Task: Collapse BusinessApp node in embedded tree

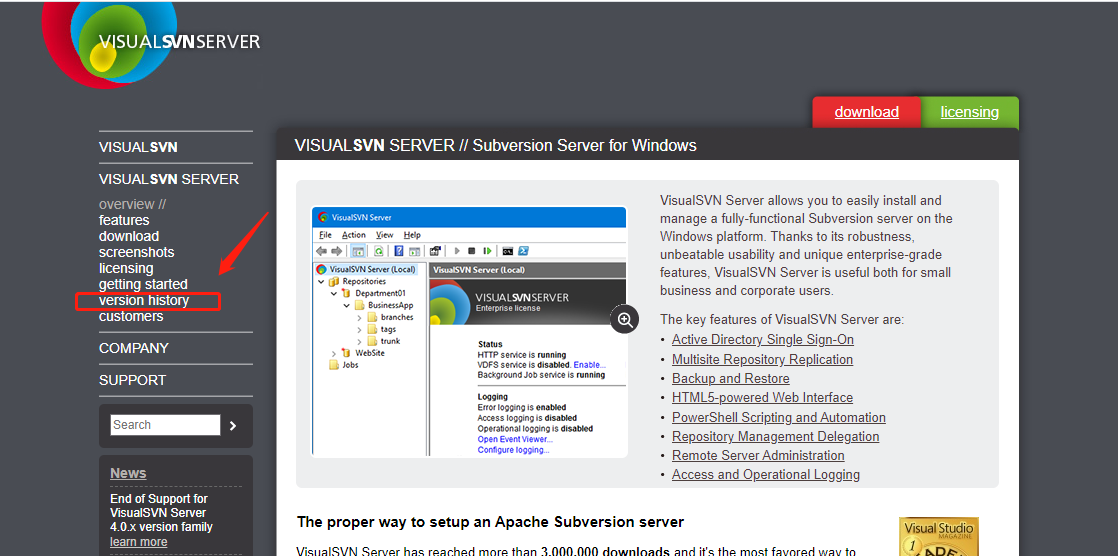Action: pyautogui.click(x=347, y=305)
